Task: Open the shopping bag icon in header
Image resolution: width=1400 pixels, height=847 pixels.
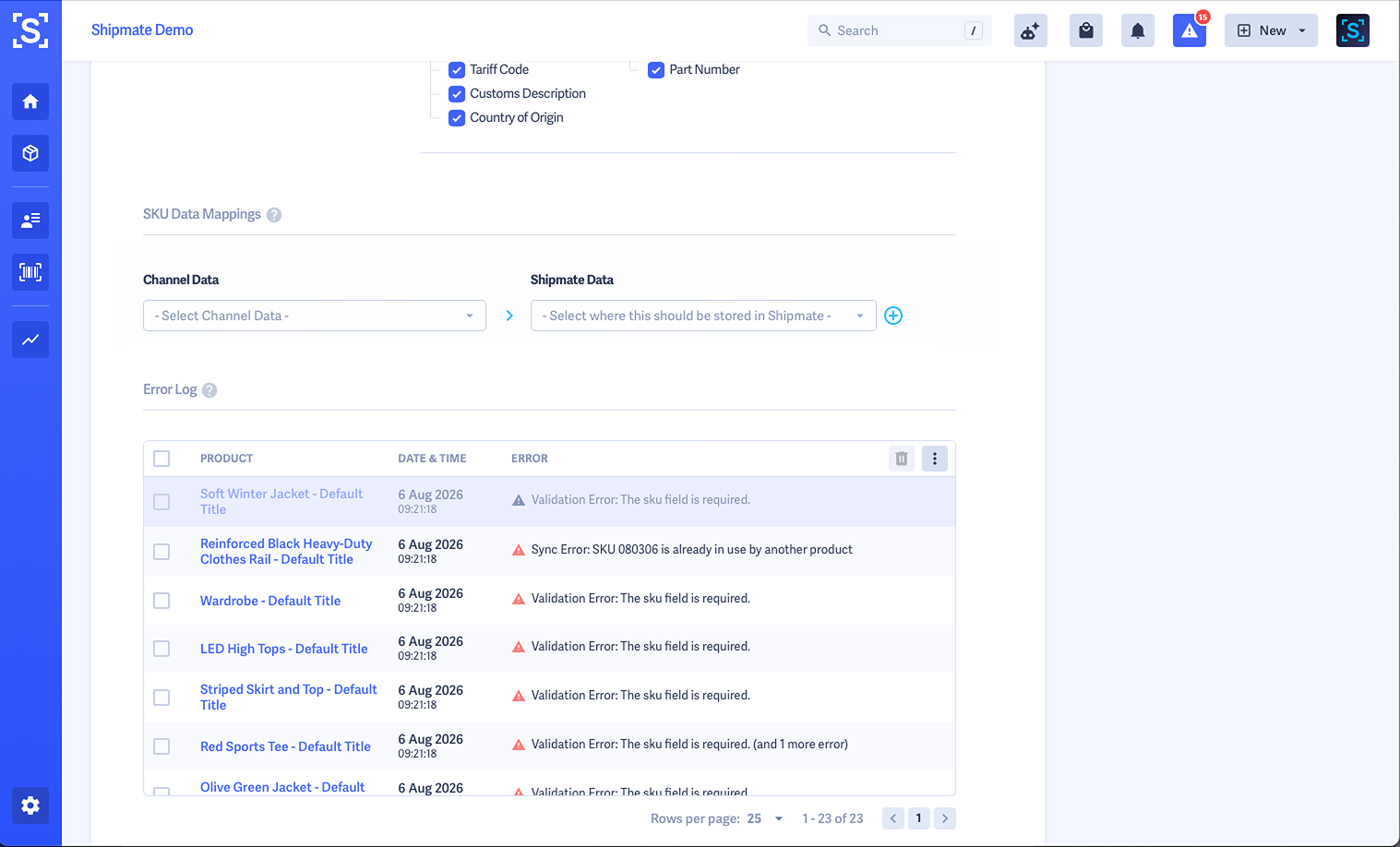Action: [x=1086, y=30]
